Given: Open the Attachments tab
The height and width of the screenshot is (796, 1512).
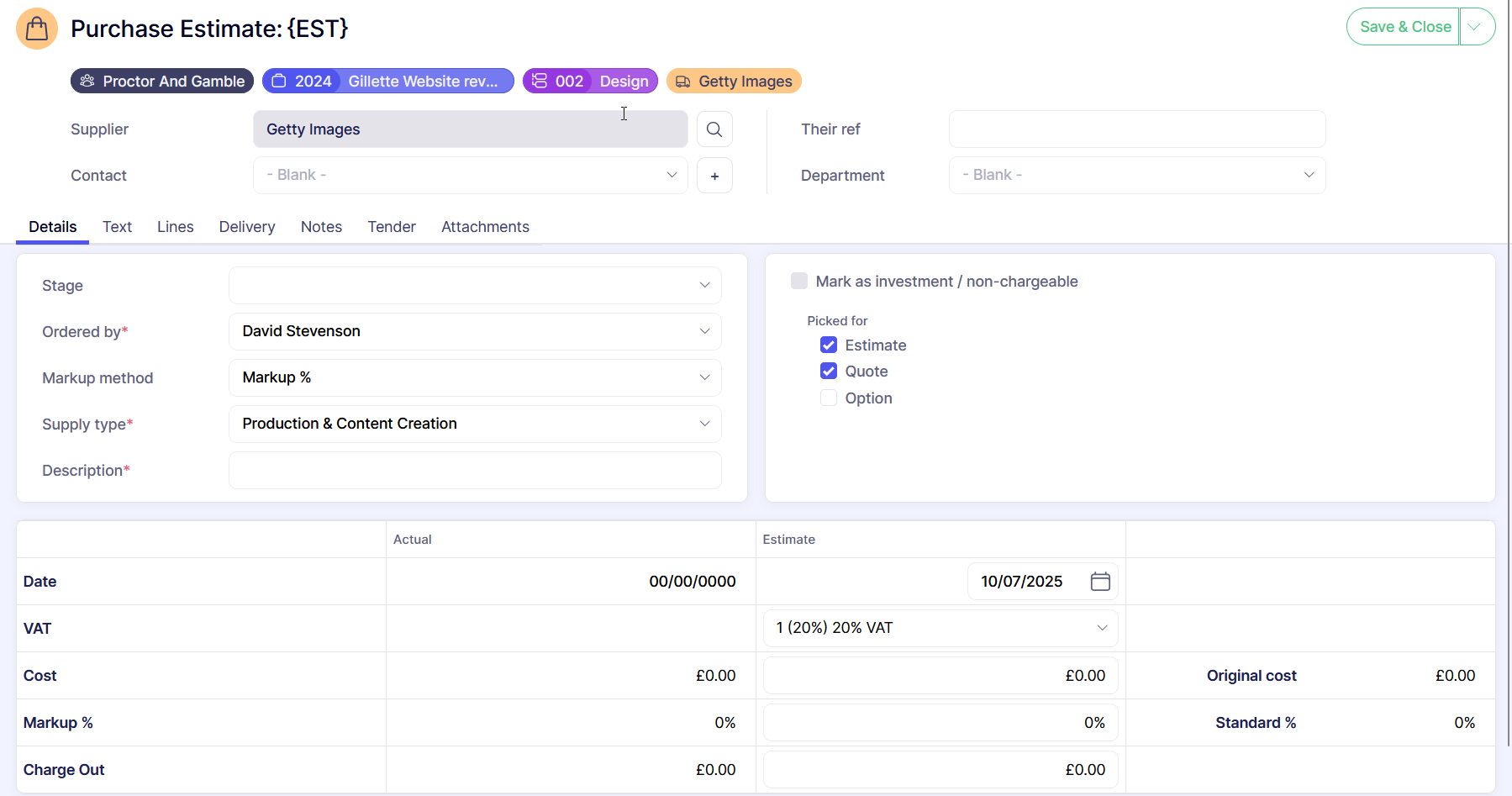Looking at the screenshot, I should (485, 227).
